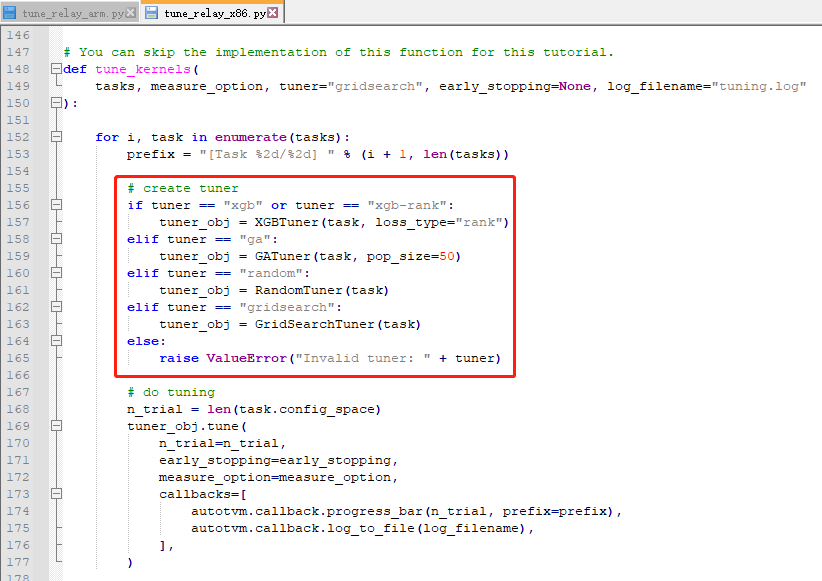This screenshot has height=581, width=822.
Task: Click the "gridsearch" default tuner string on line 149
Action: point(375,87)
